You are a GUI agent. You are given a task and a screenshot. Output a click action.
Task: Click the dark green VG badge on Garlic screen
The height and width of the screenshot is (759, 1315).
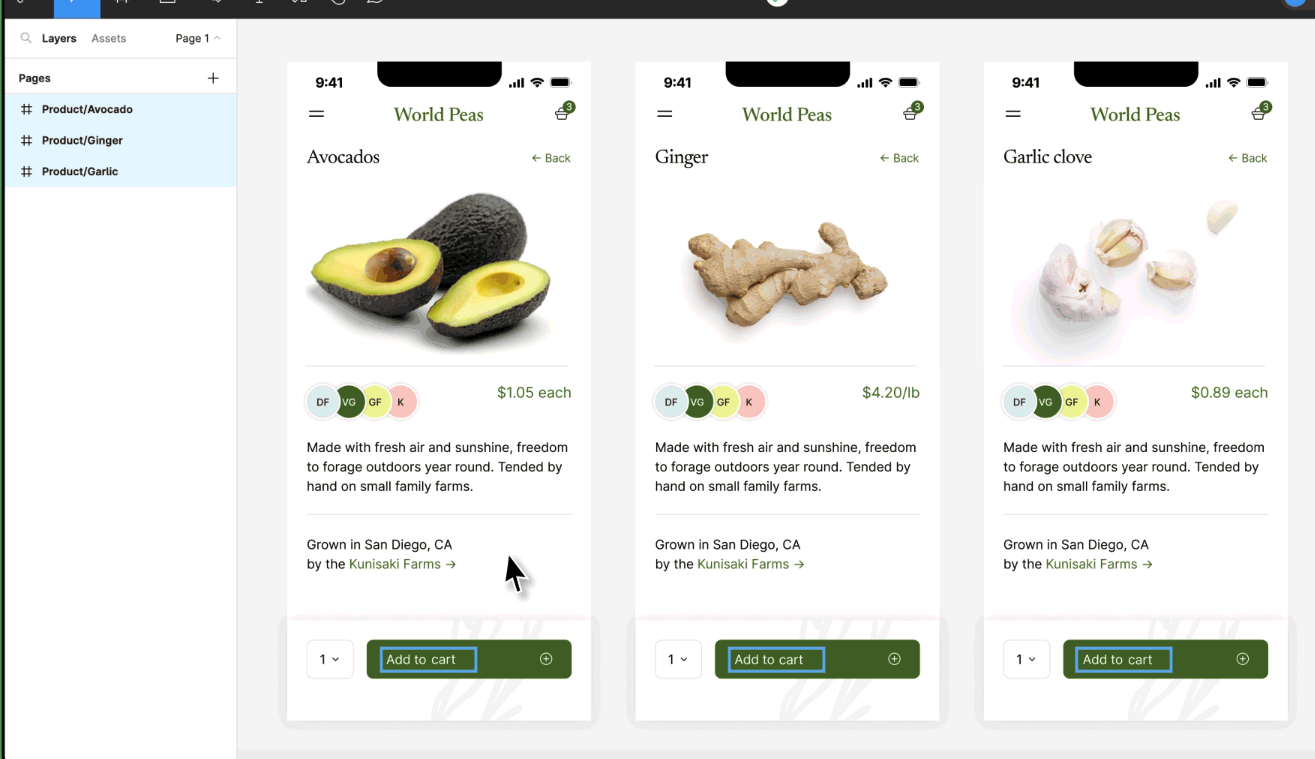(1045, 402)
